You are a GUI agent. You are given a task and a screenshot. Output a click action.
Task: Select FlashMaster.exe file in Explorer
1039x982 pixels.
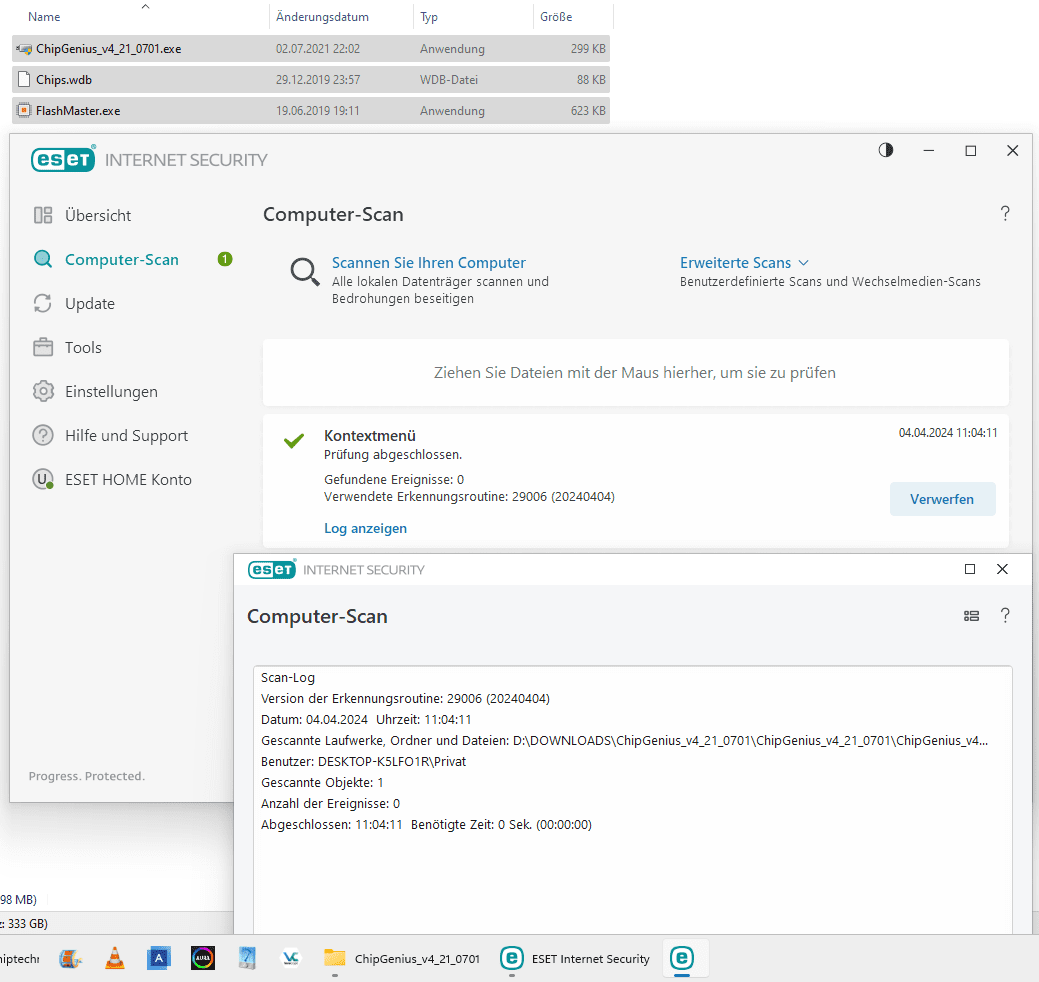coord(311,111)
